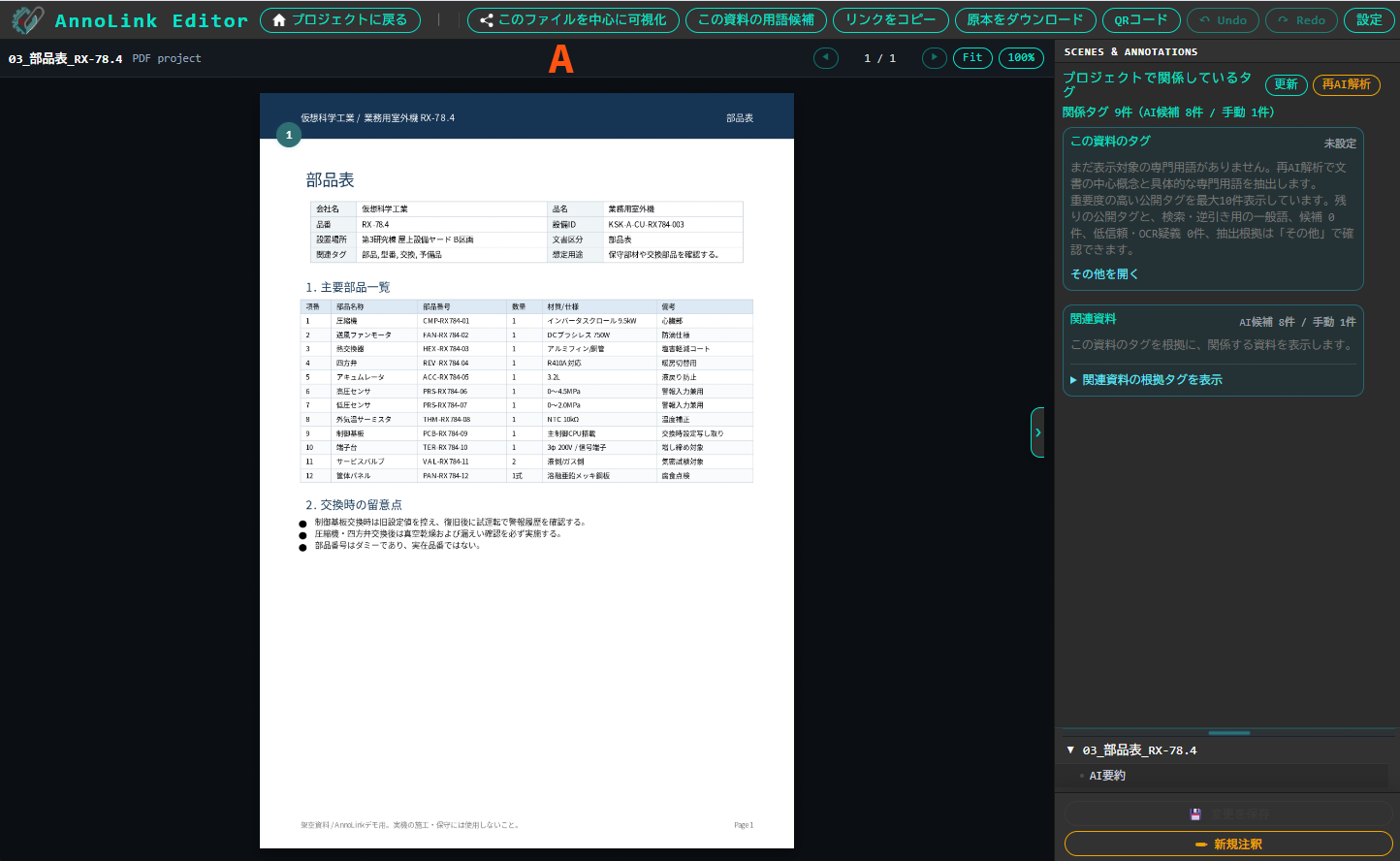Viewport: 1400px width, 861px height.
Task: Open このファイルを中心に可視化 graph view
Action: 573,19
